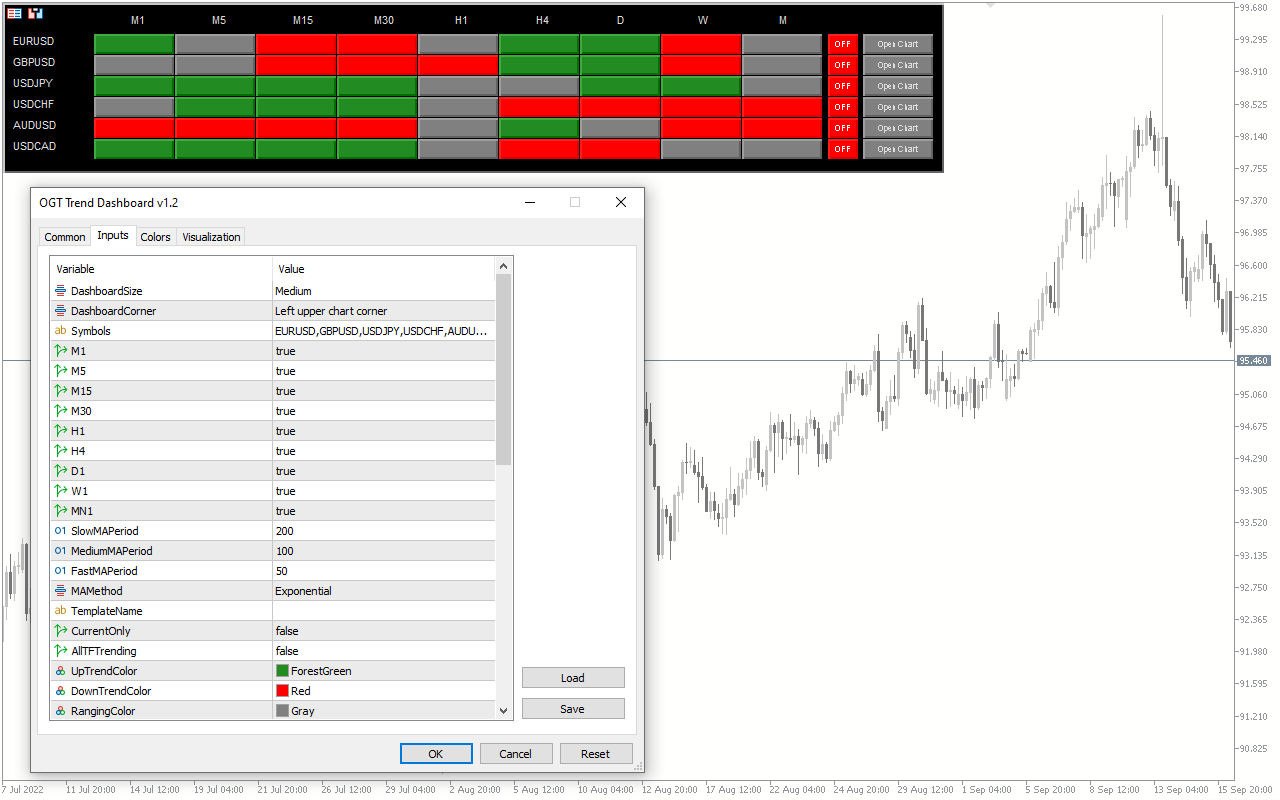
Task: Click Open Chart for USDCAD
Action: click(x=898, y=149)
